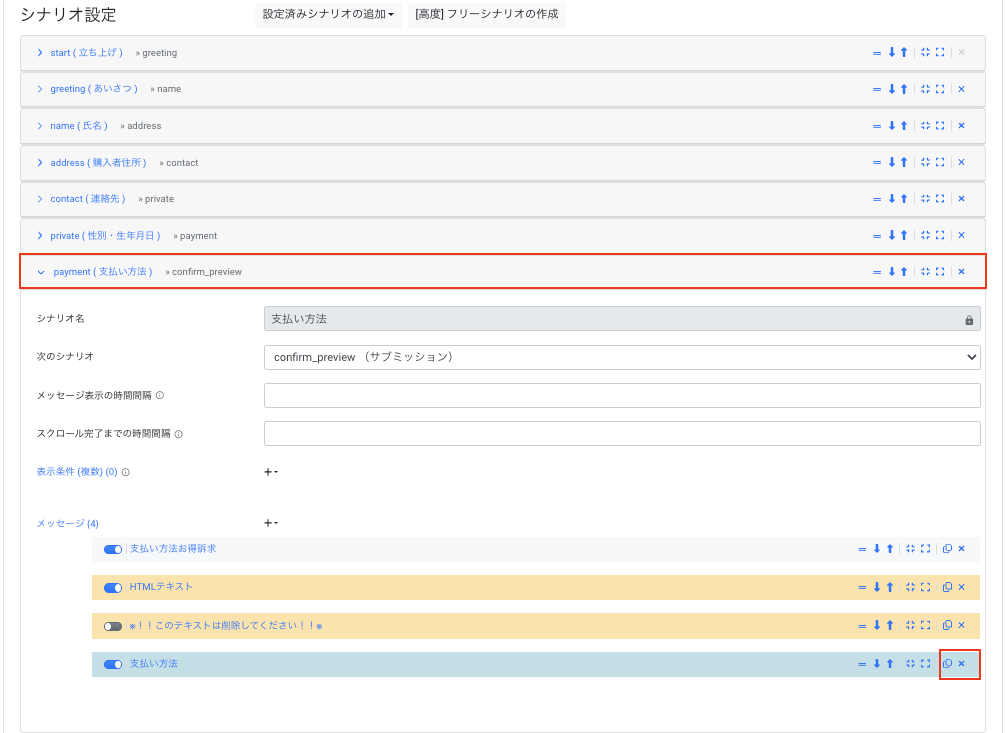Expand the private (性別・生年月日) scenario chevron
The height and width of the screenshot is (733, 1007).
pyautogui.click(x=40, y=236)
